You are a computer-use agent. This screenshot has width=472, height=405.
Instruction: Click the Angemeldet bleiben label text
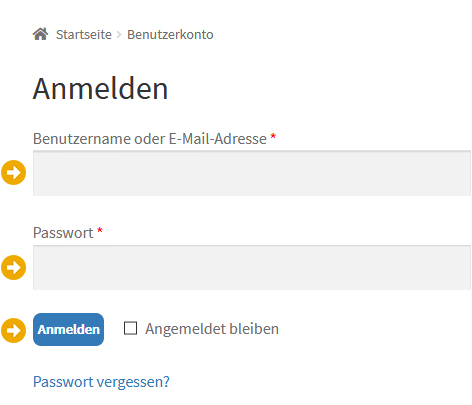212,329
